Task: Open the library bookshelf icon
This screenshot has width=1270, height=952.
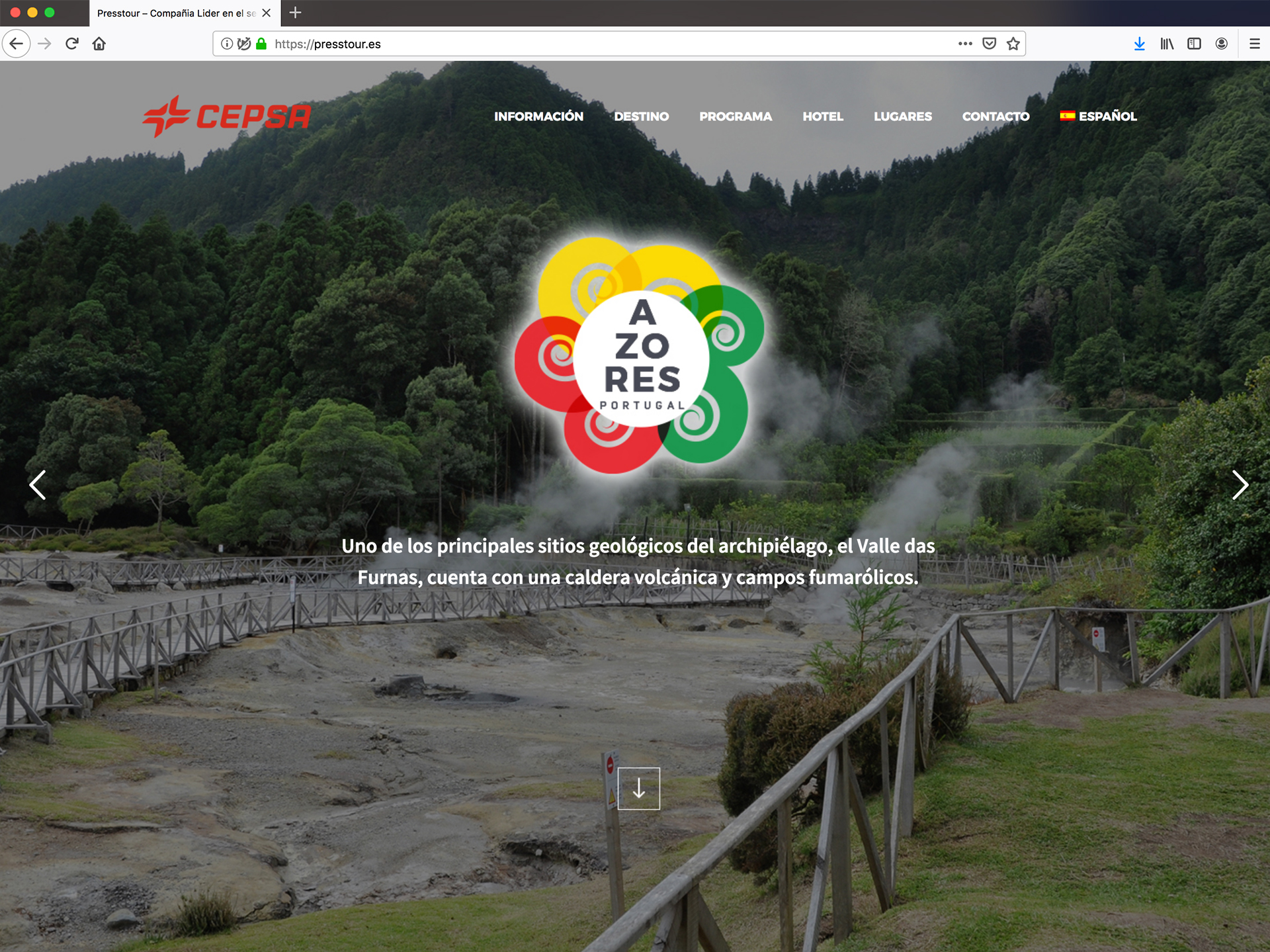Action: pos(1167,44)
